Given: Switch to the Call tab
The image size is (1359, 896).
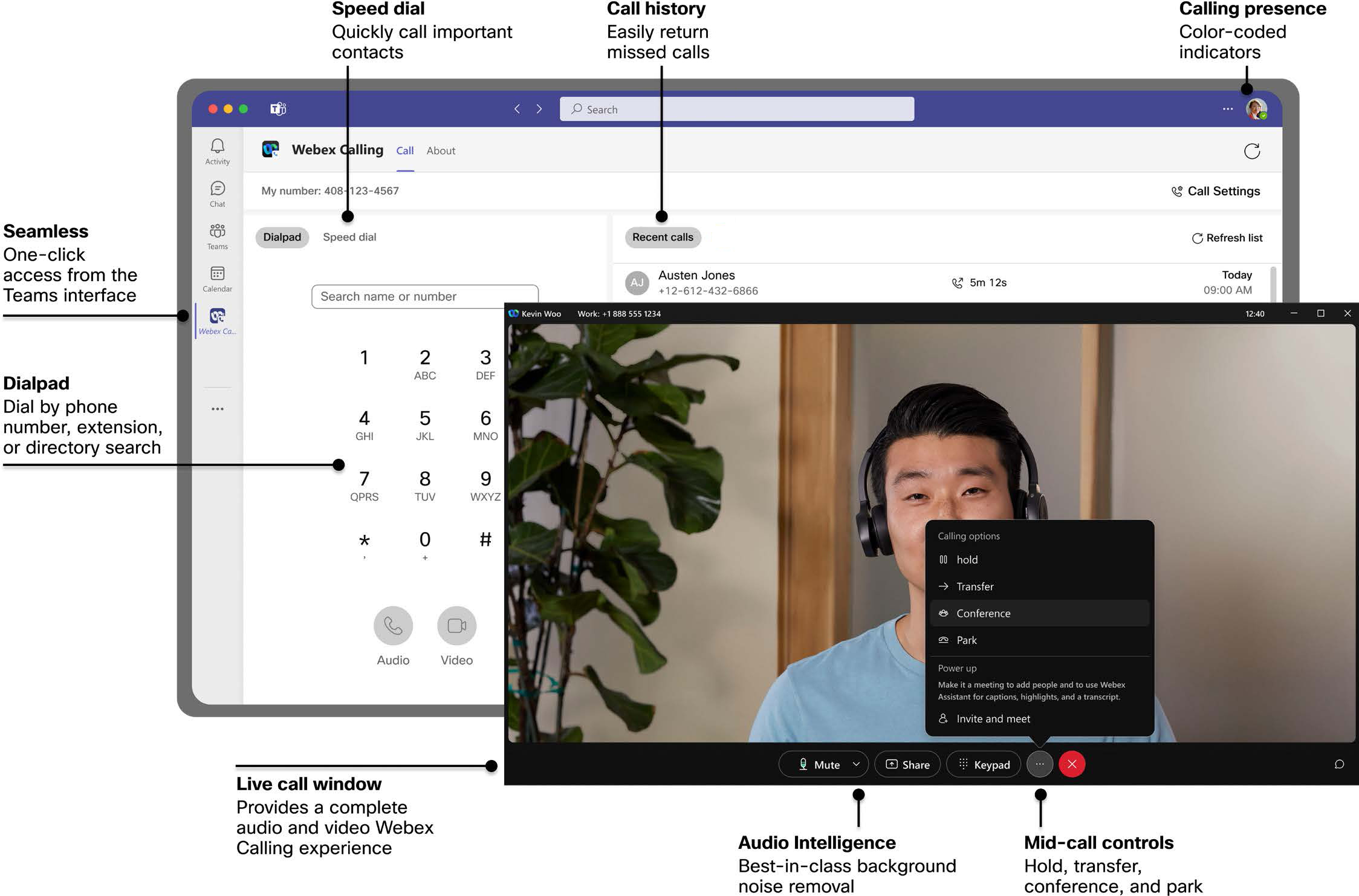Looking at the screenshot, I should [x=405, y=151].
